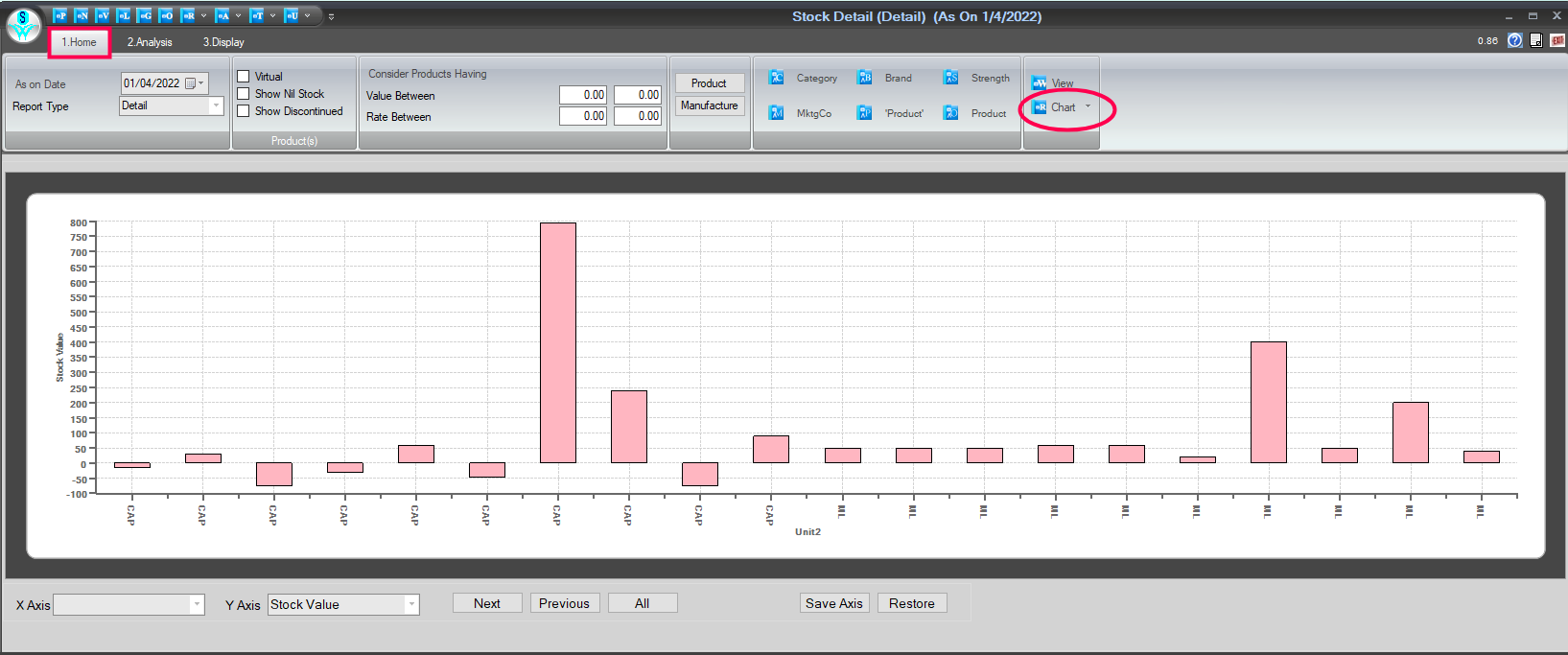
Task: Click the N quick access toolbar icon
Action: 82,15
